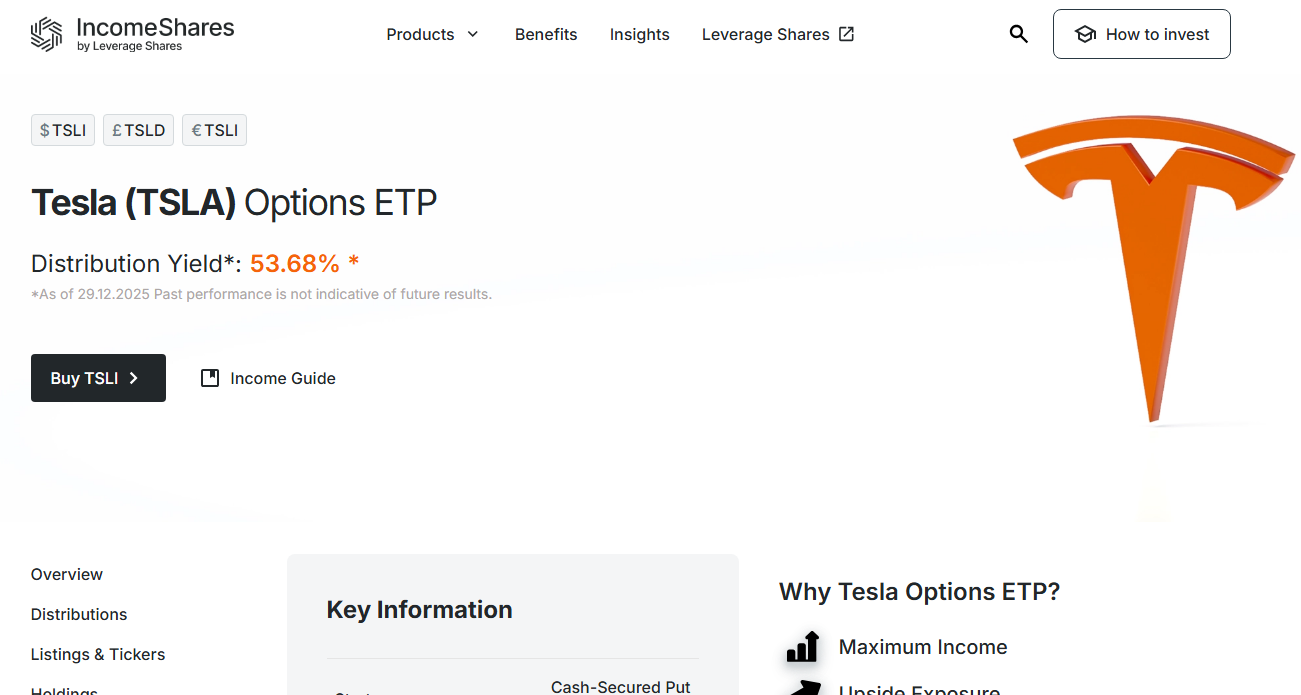
Task: Click the Maximum Income bar chart icon
Action: 803,647
